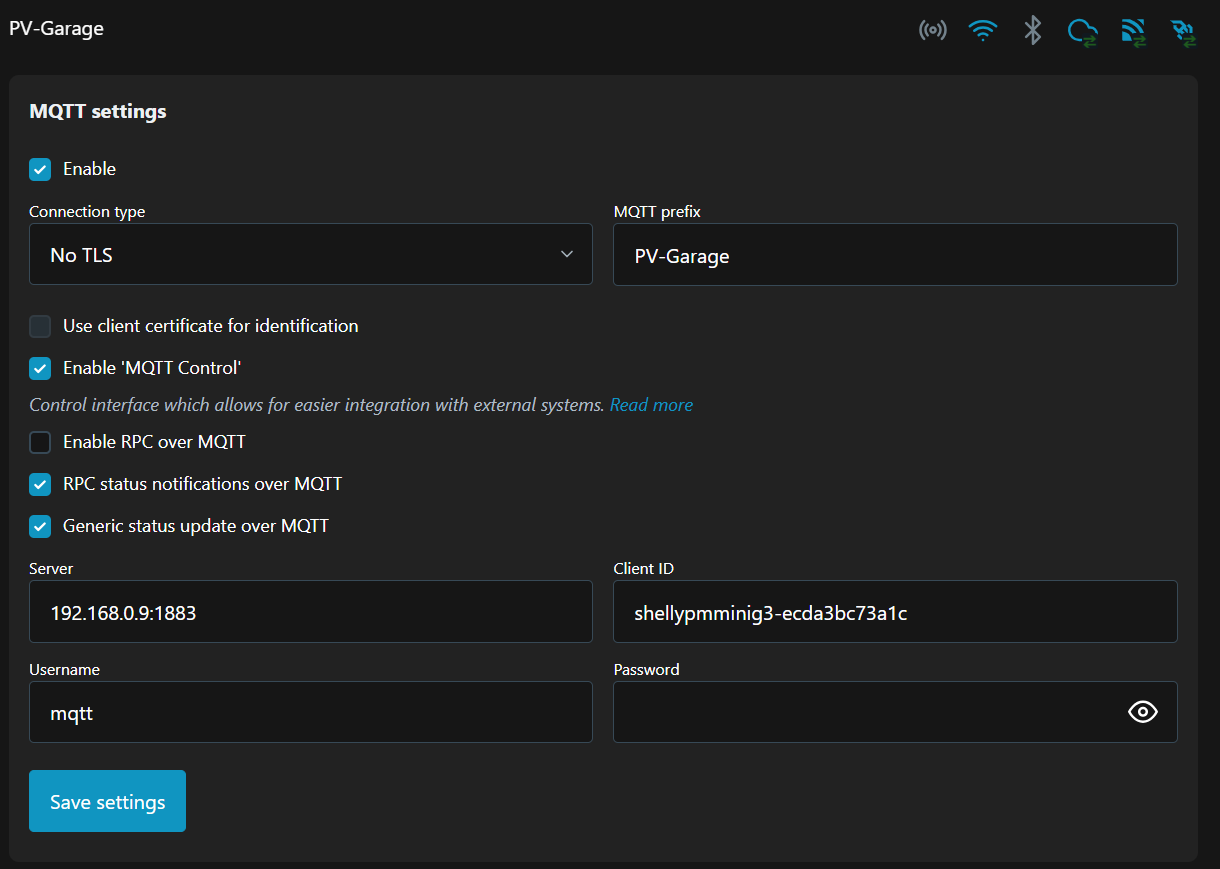Image resolution: width=1220 pixels, height=869 pixels.
Task: Open the Read more link
Action: [651, 405]
